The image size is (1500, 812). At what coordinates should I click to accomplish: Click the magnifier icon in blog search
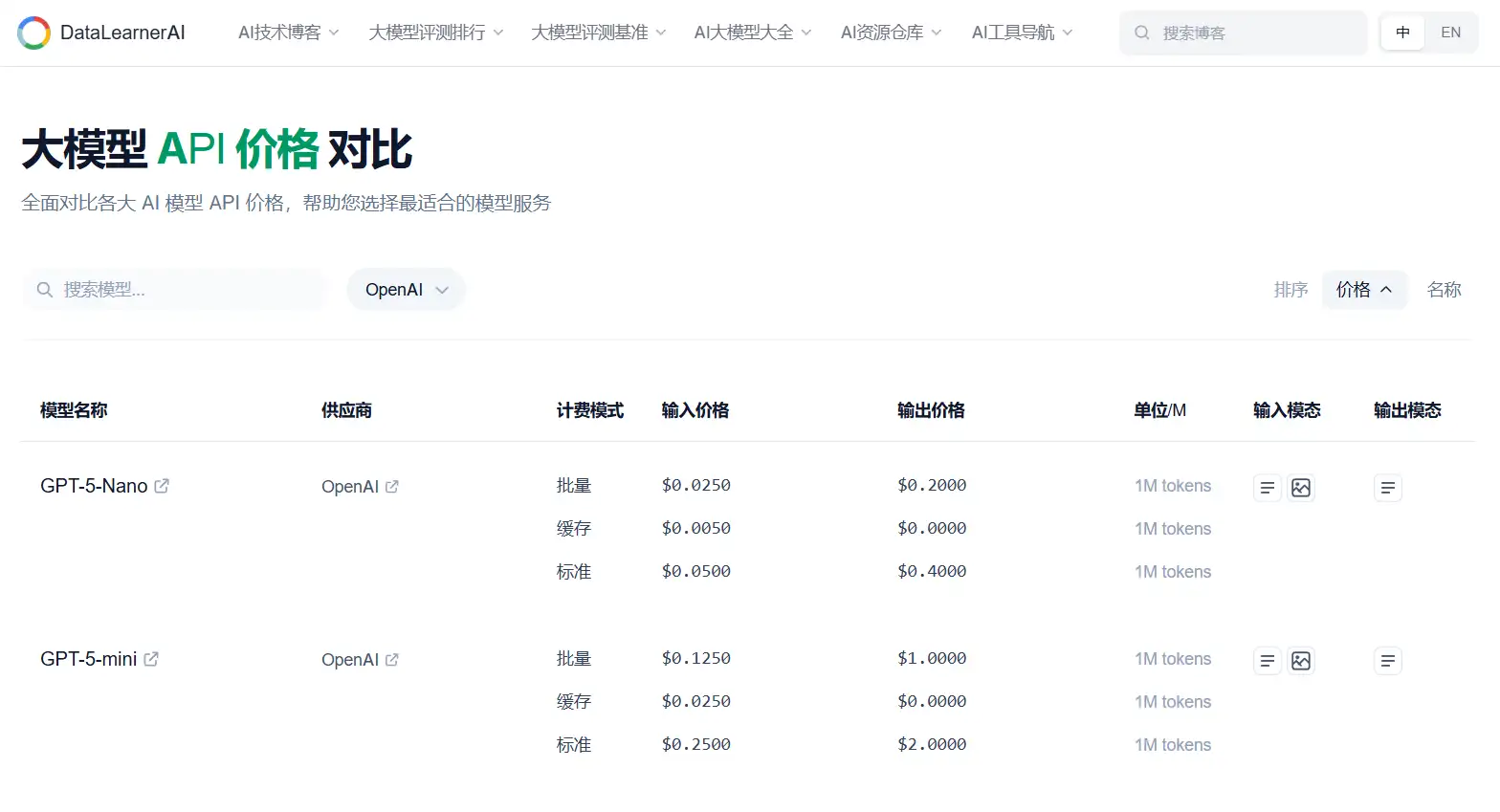coord(1141,33)
